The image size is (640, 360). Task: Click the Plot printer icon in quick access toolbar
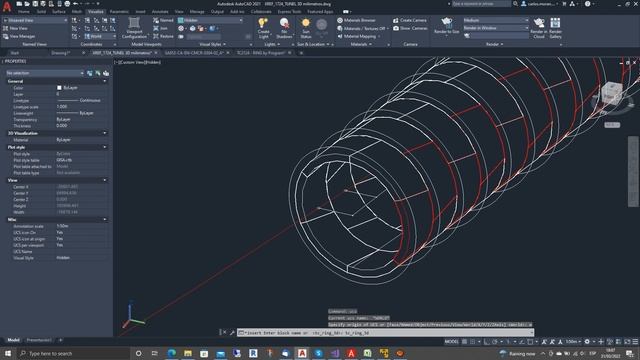tap(67, 4)
